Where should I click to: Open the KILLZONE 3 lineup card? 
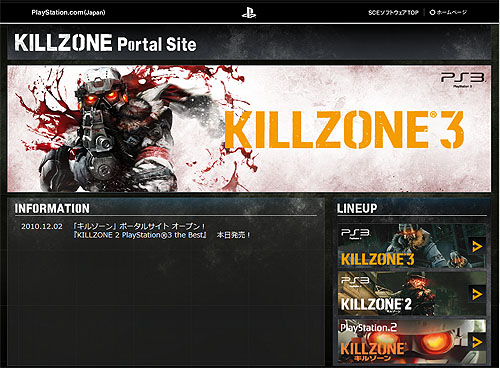412,246
